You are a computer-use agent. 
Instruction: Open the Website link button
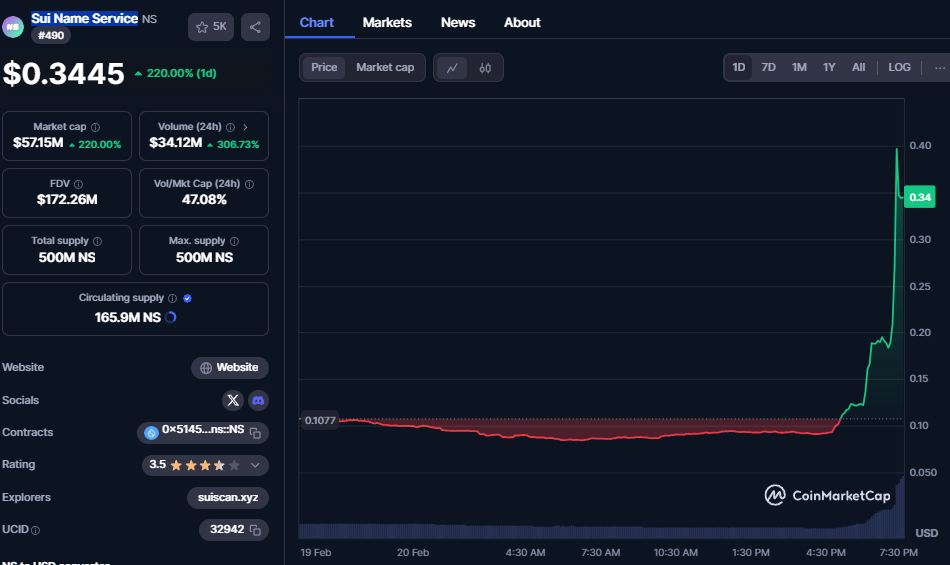230,368
